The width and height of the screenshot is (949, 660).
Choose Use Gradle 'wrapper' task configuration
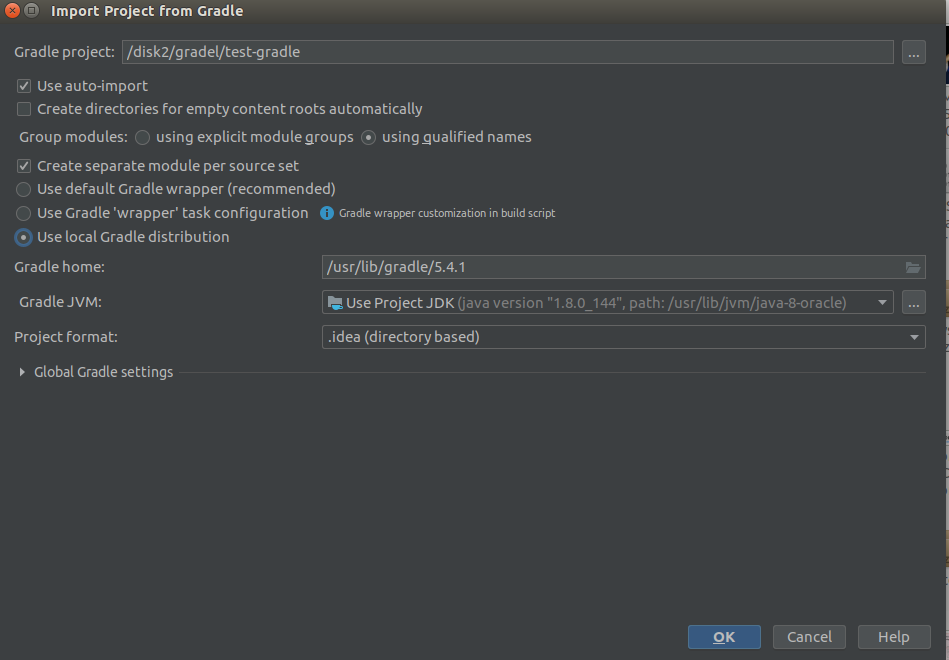[24, 213]
